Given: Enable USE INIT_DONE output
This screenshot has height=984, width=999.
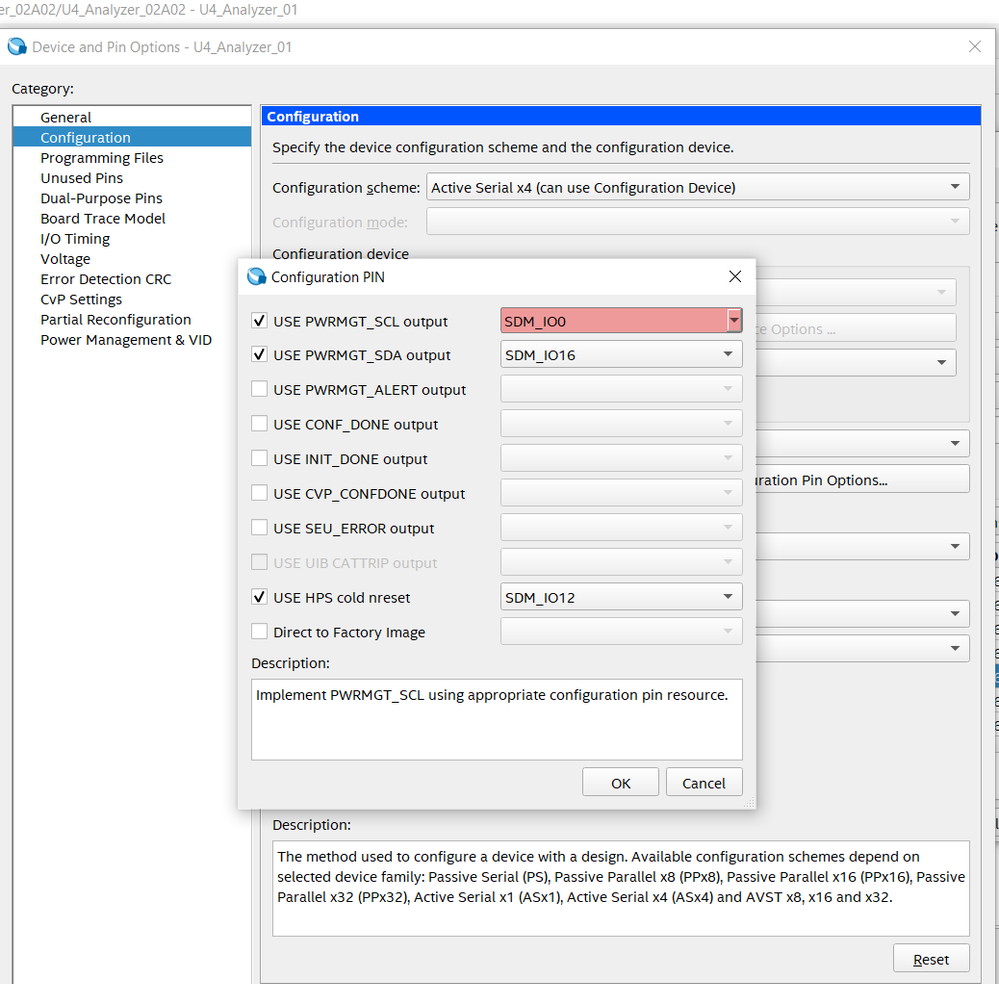Looking at the screenshot, I should (x=259, y=458).
